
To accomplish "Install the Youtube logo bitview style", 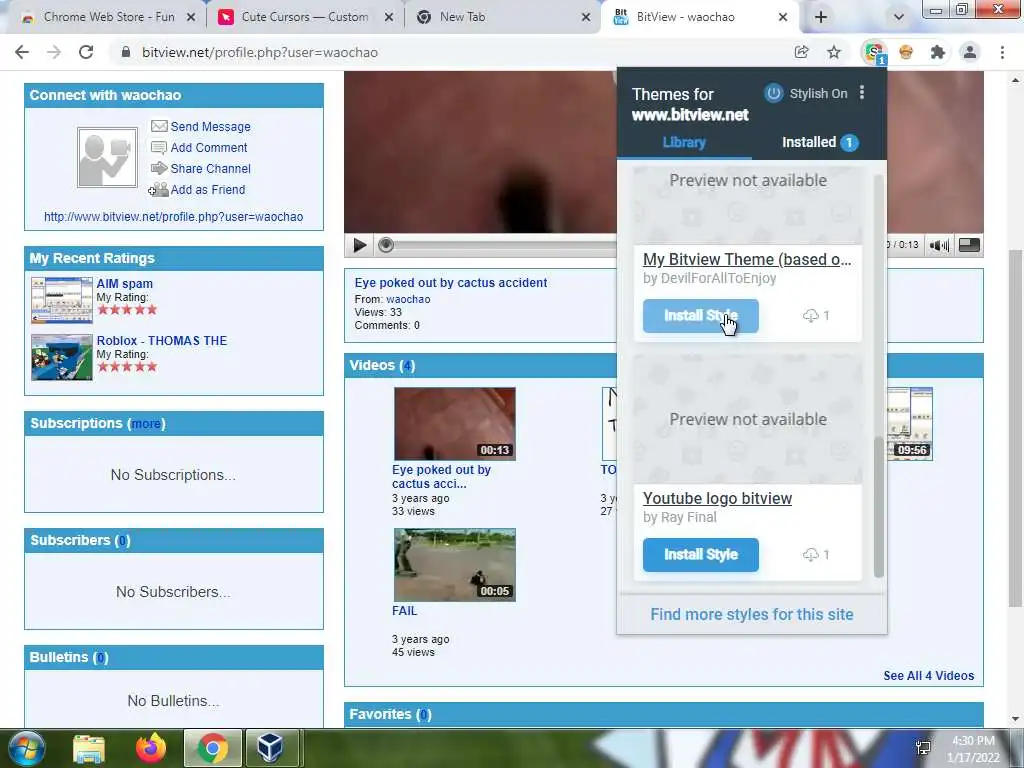I will (x=701, y=554).
